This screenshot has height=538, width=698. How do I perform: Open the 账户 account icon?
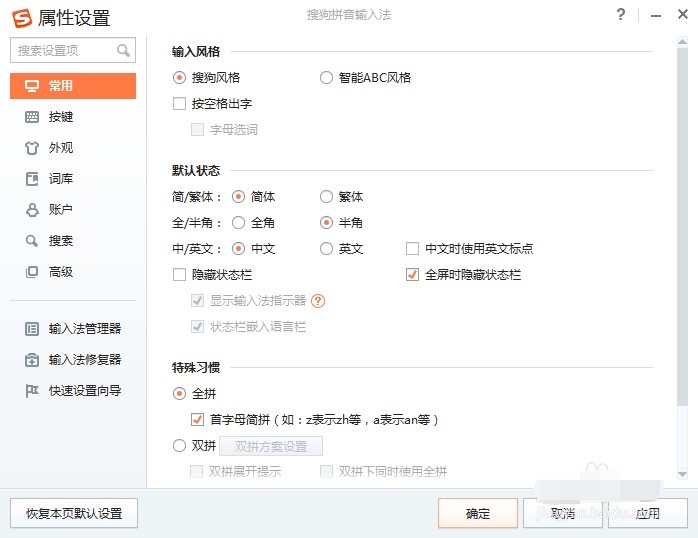click(31, 210)
